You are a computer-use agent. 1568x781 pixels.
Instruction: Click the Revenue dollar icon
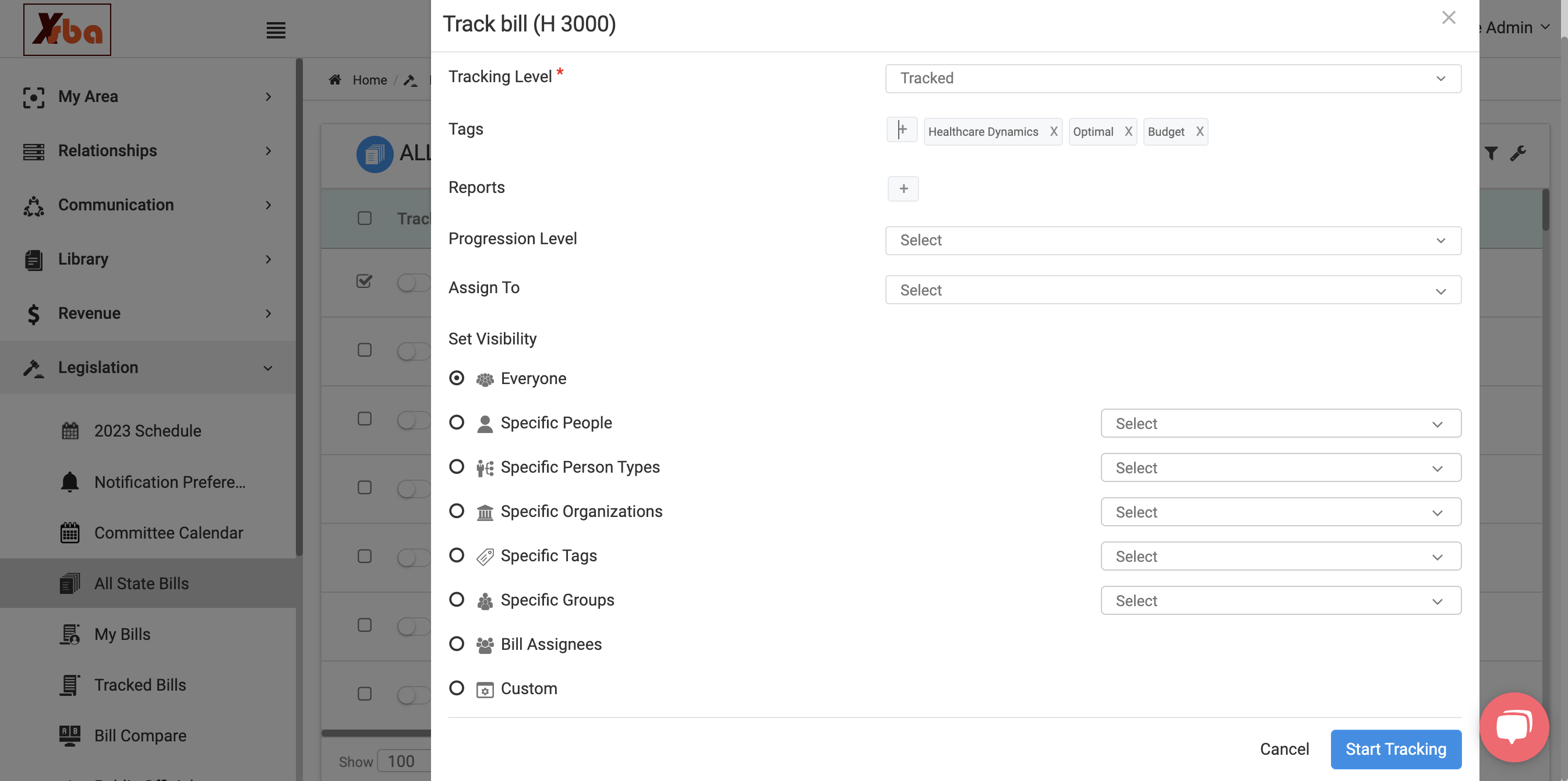[33, 314]
